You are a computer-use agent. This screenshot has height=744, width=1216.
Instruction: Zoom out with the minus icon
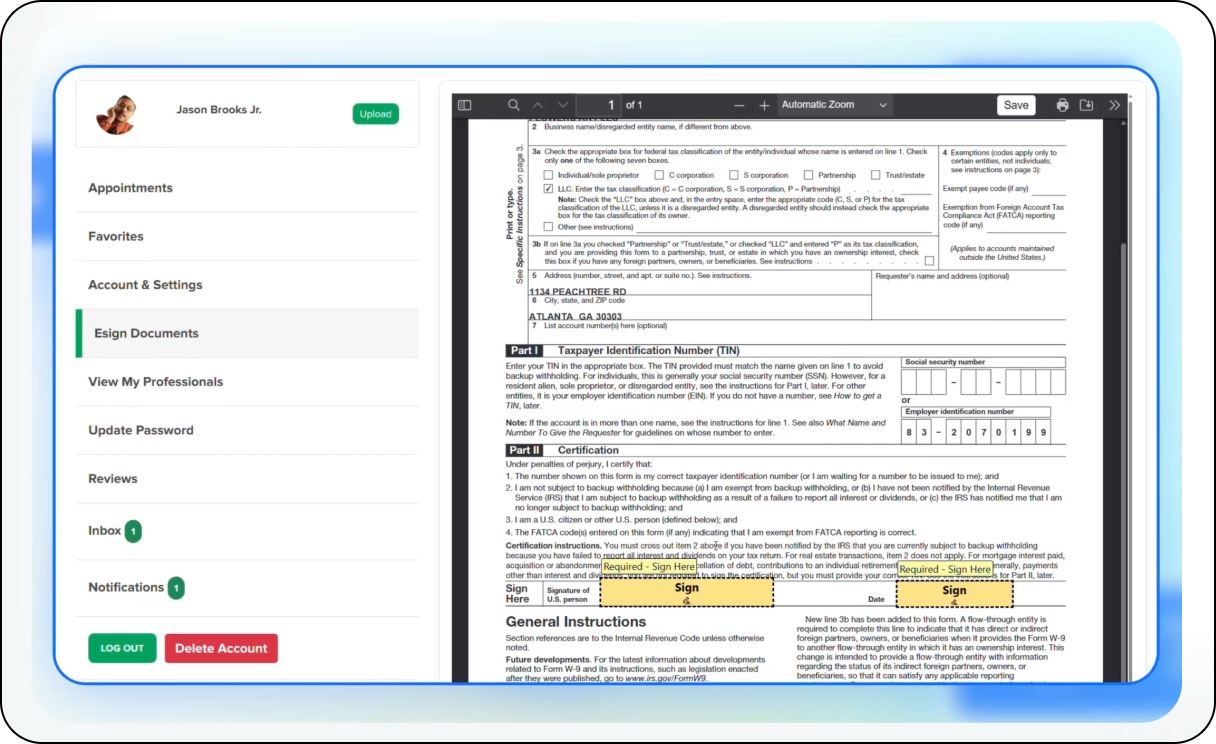click(x=739, y=105)
